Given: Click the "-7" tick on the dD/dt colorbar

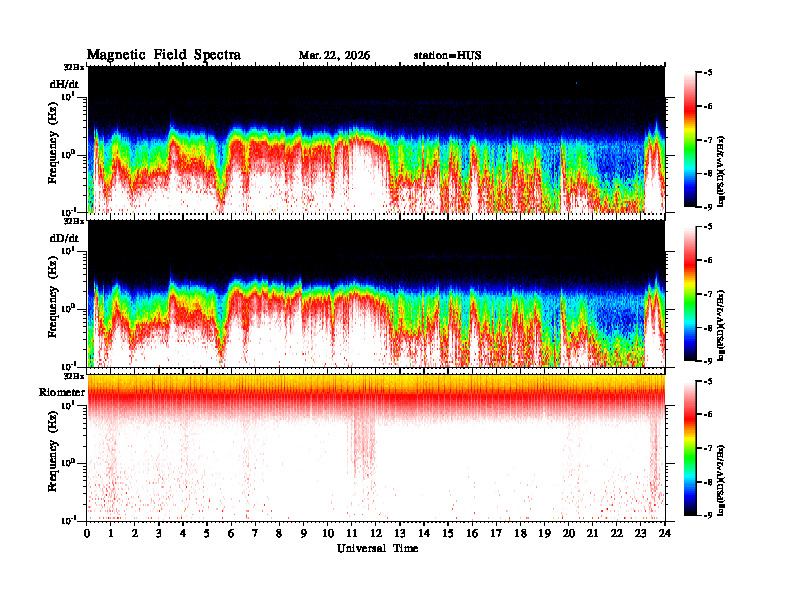Looking at the screenshot, I should pyautogui.click(x=708, y=294).
